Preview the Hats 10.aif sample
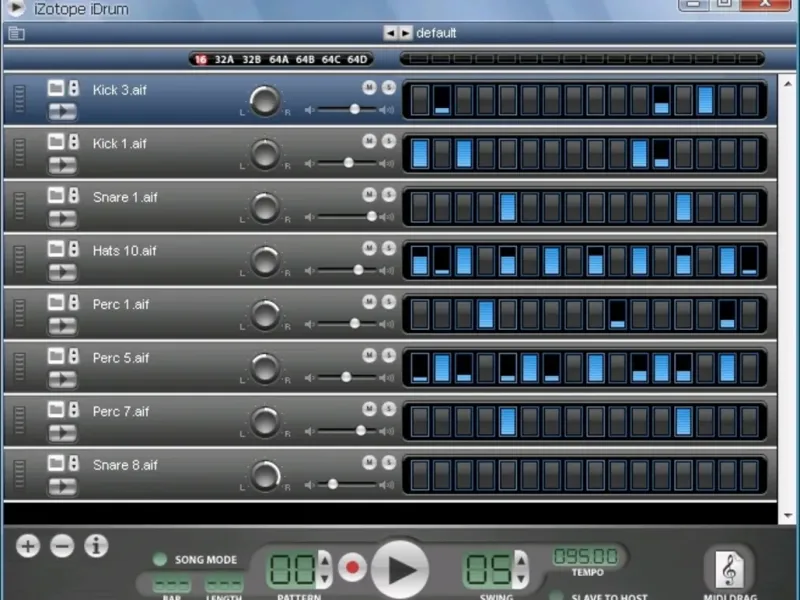 (62, 272)
